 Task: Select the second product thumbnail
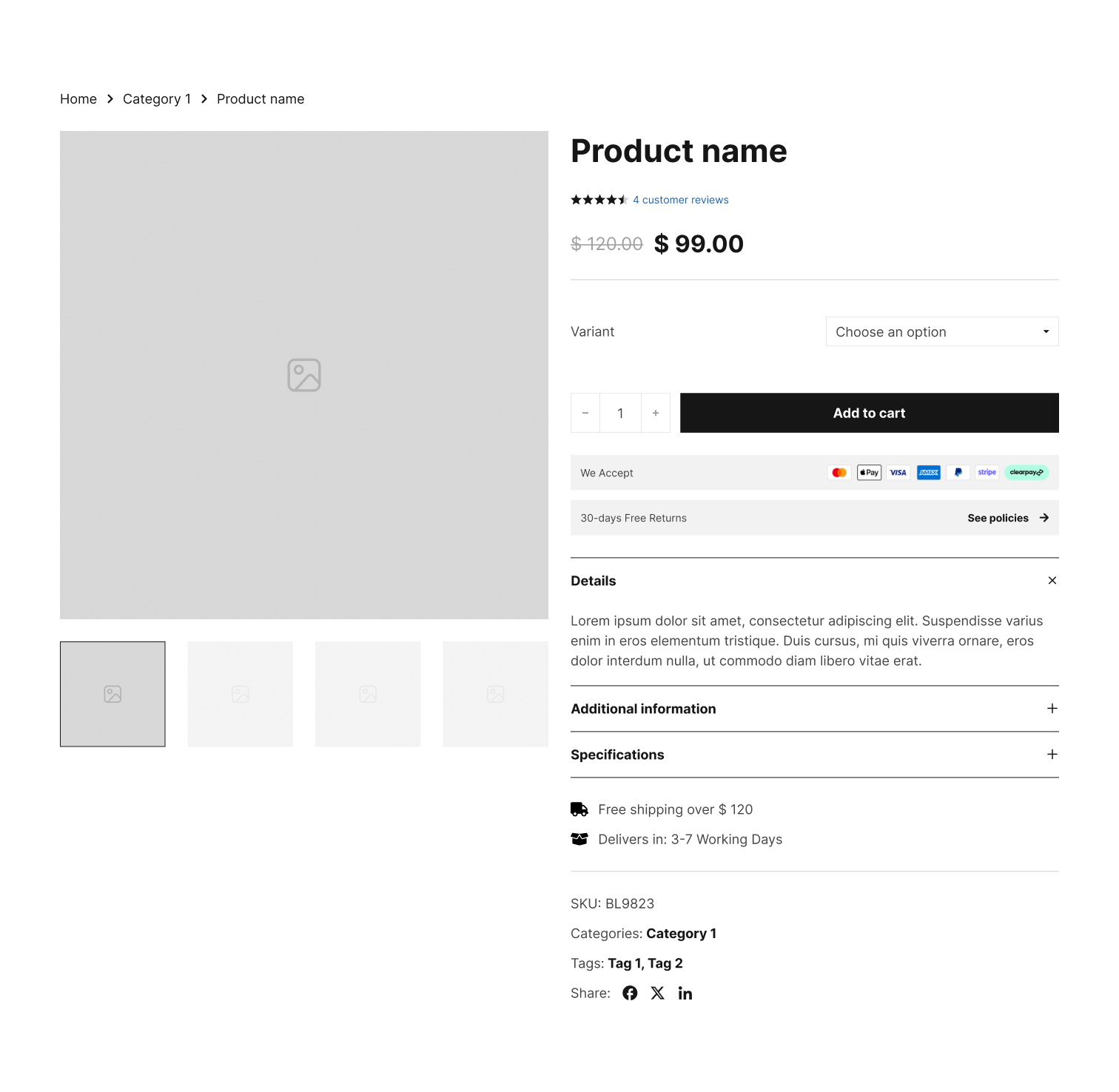pos(241,694)
